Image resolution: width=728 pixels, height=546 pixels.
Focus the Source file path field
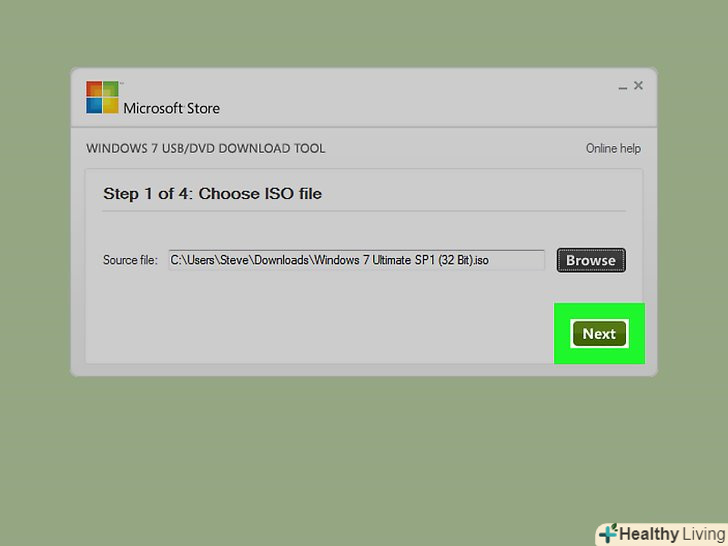pyautogui.click(x=356, y=260)
